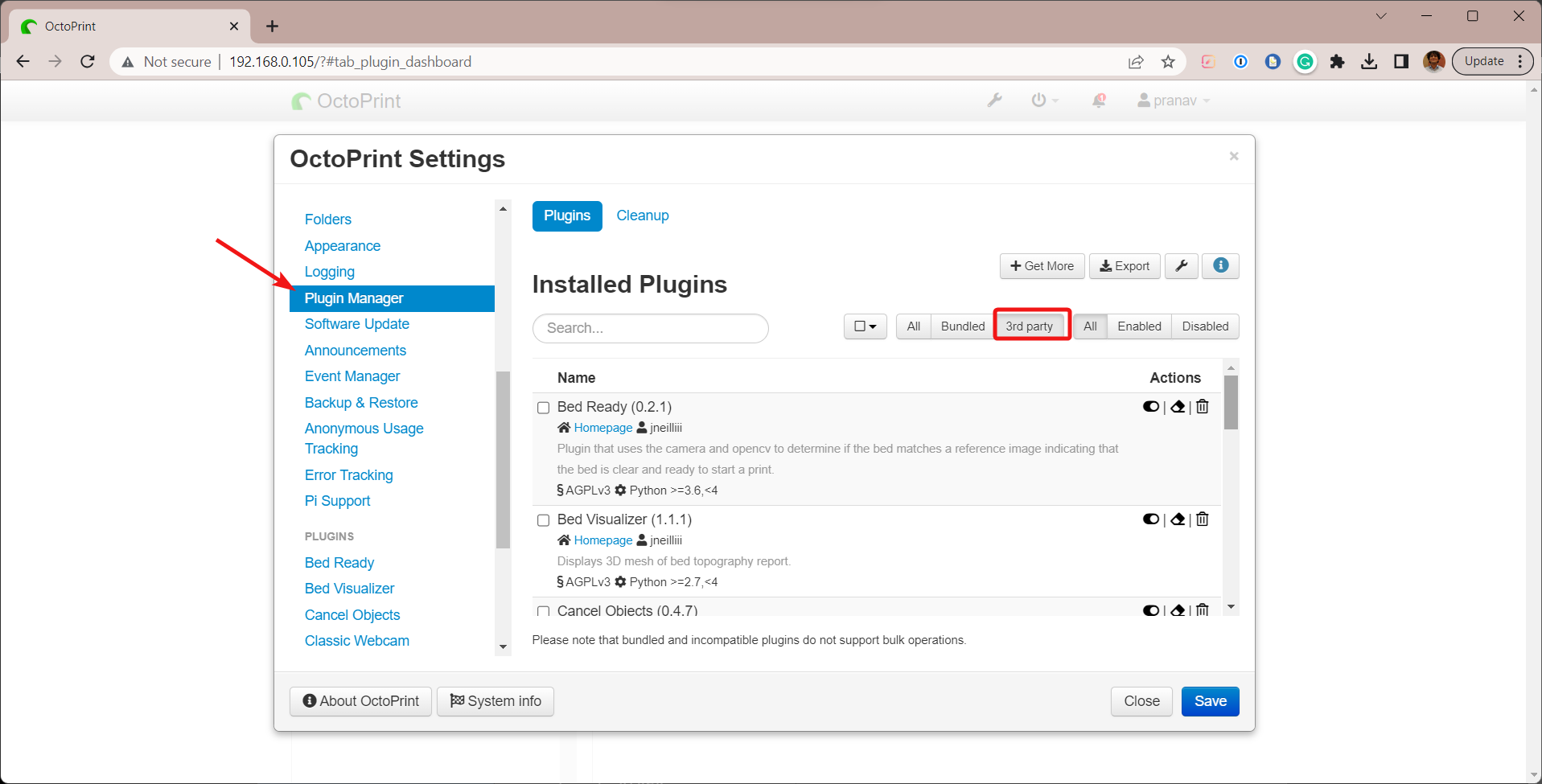Click the Get More plugins button
The image size is (1542, 784).
1042,266
